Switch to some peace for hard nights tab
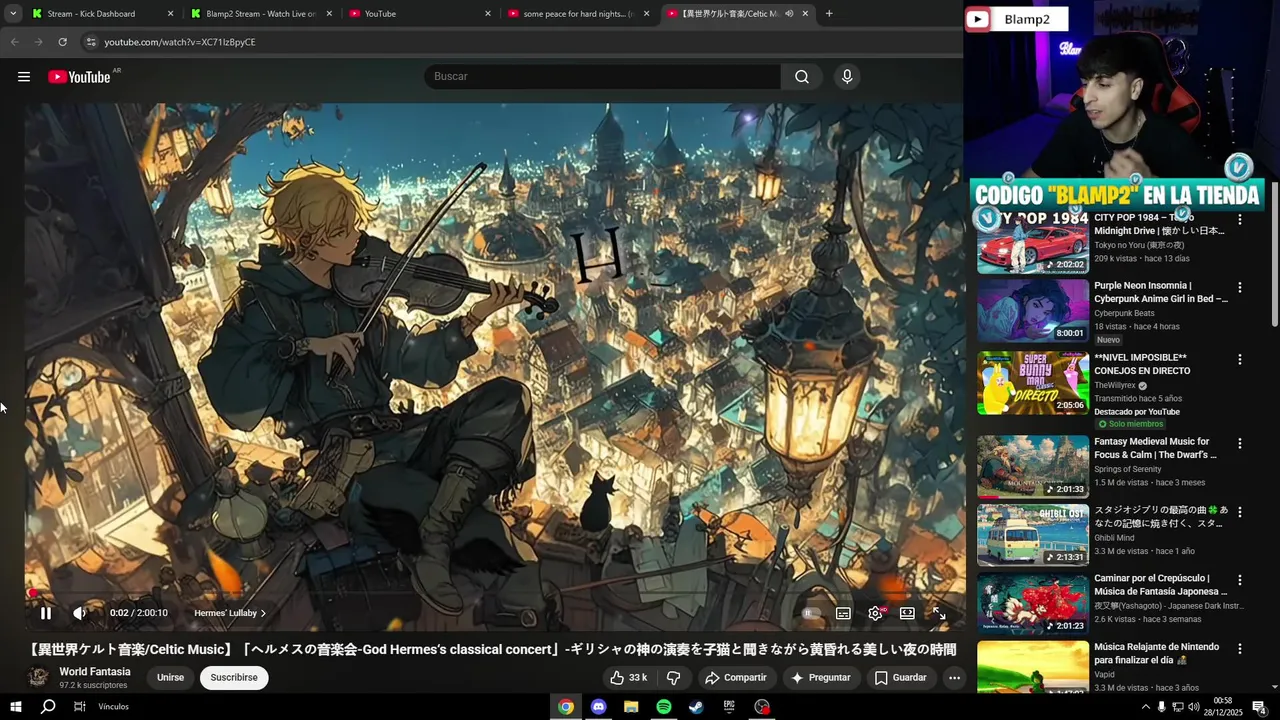This screenshot has width=1280, height=720. coord(578,14)
